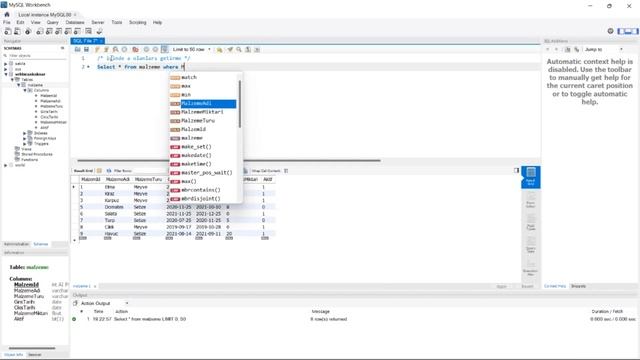
Task: Open the Limit to 50 rows dropdown
Action: (x=191, y=49)
